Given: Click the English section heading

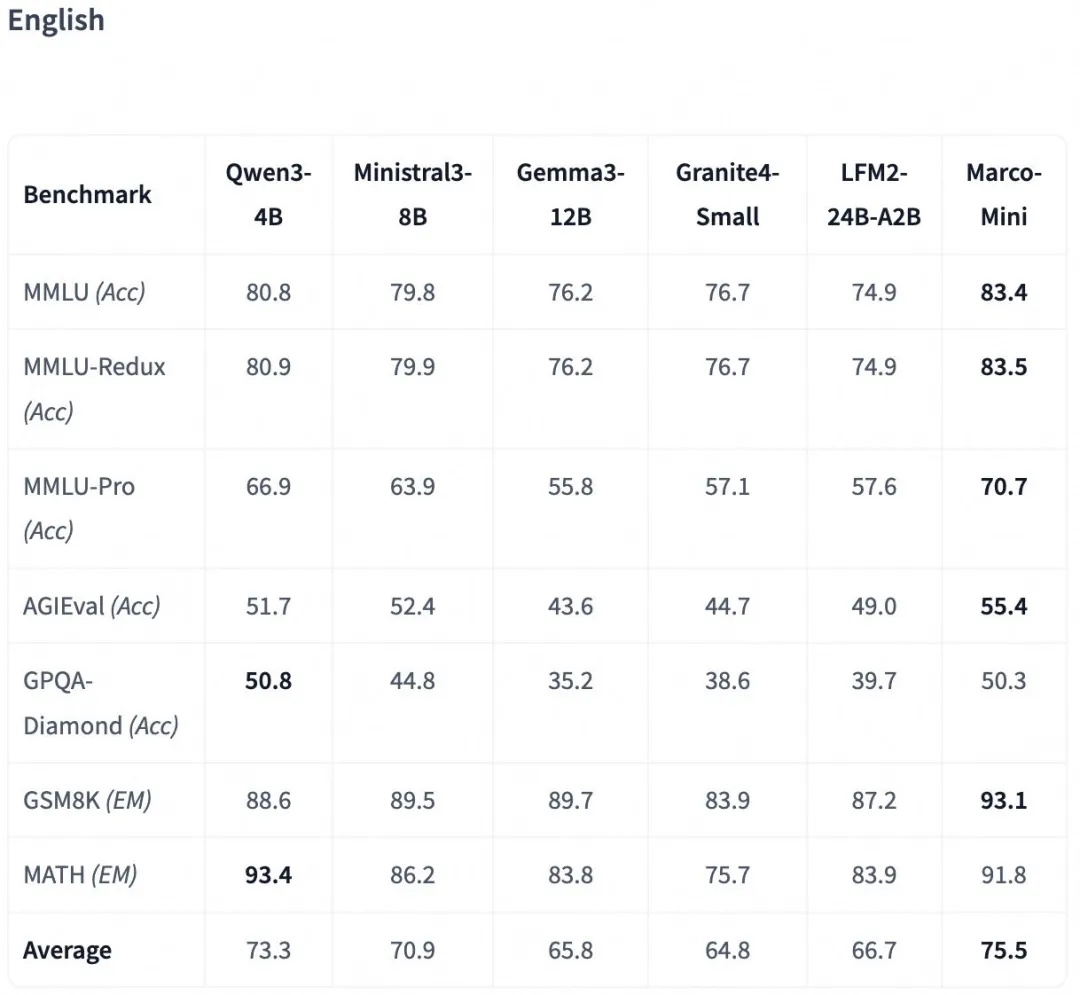Looking at the screenshot, I should [56, 21].
